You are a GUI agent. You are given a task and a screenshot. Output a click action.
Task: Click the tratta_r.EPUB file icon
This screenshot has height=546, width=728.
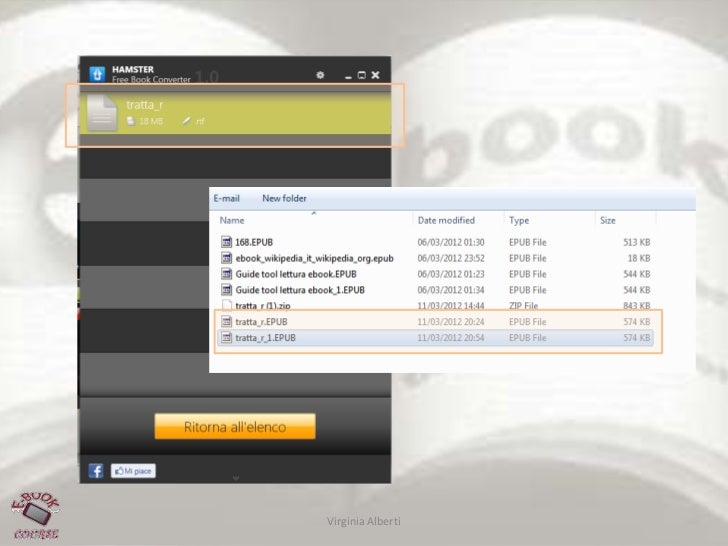click(226, 321)
